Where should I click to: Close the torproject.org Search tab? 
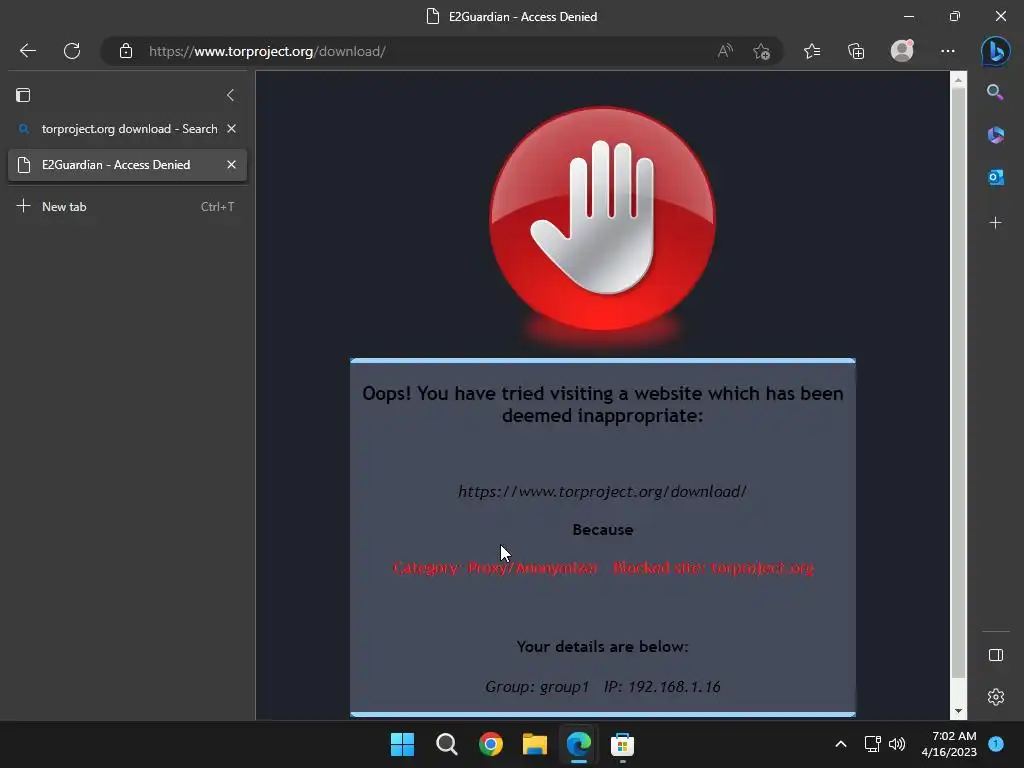click(231, 129)
